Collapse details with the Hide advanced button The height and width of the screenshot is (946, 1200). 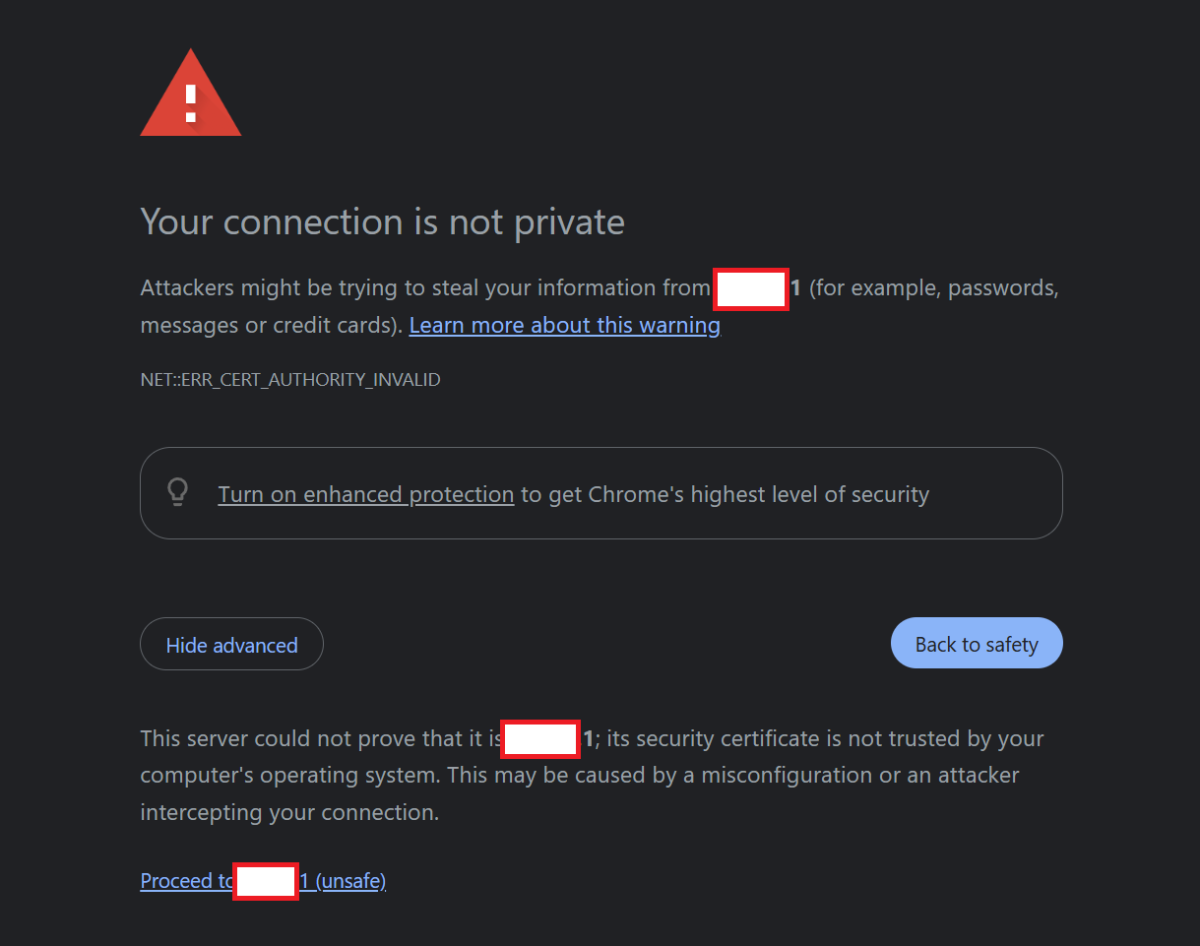231,645
